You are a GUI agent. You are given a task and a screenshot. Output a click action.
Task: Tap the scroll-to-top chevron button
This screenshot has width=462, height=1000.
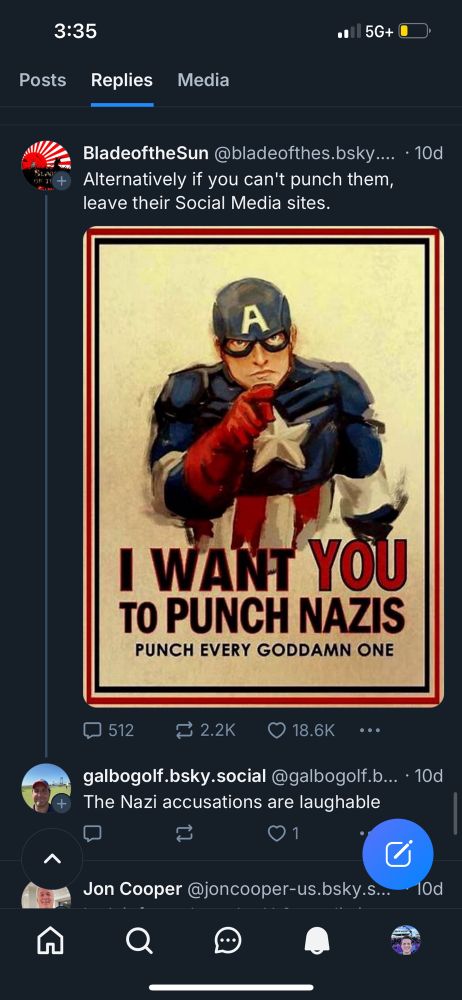click(52, 859)
